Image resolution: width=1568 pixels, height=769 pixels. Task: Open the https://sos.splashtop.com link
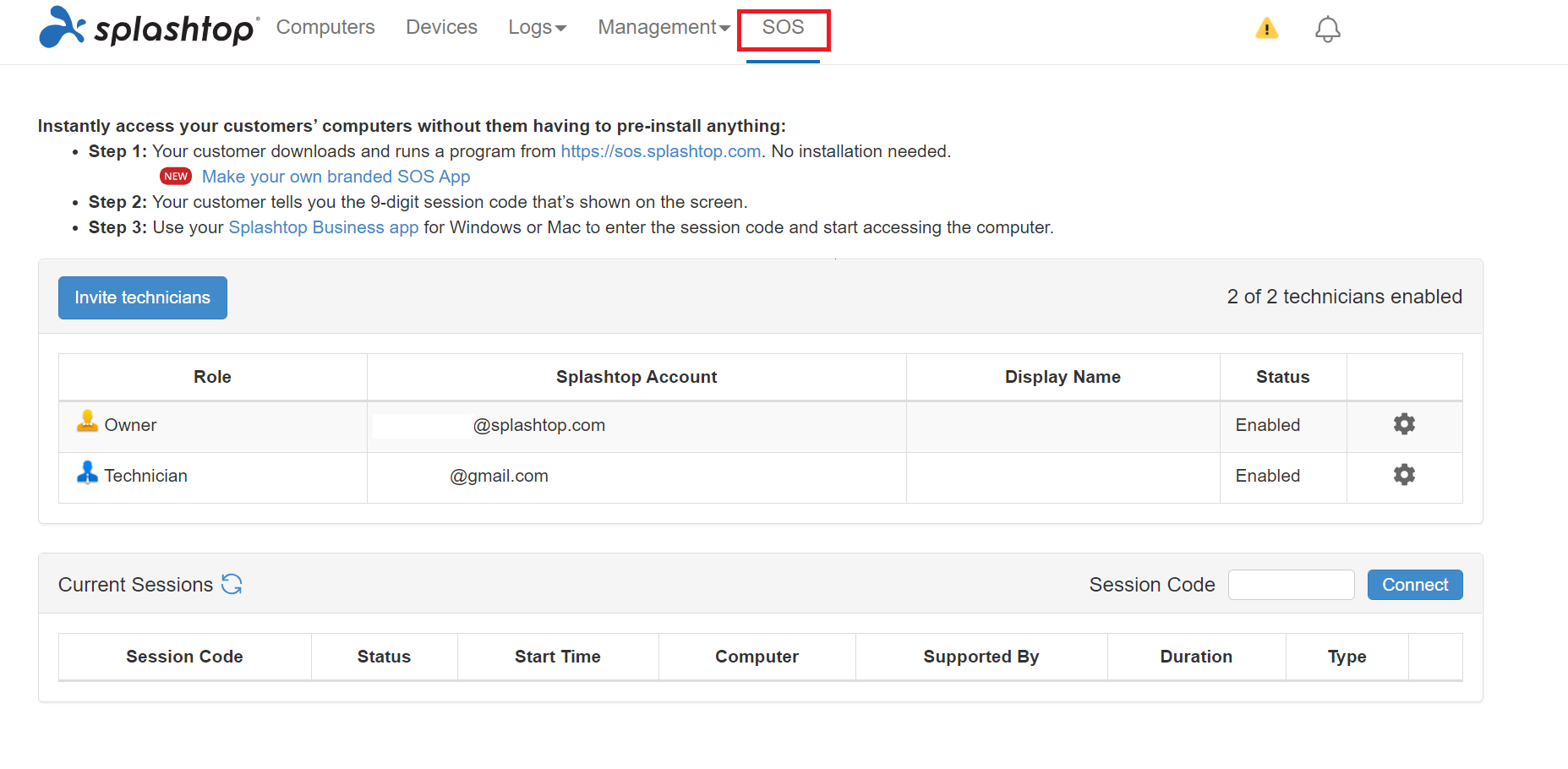661,151
